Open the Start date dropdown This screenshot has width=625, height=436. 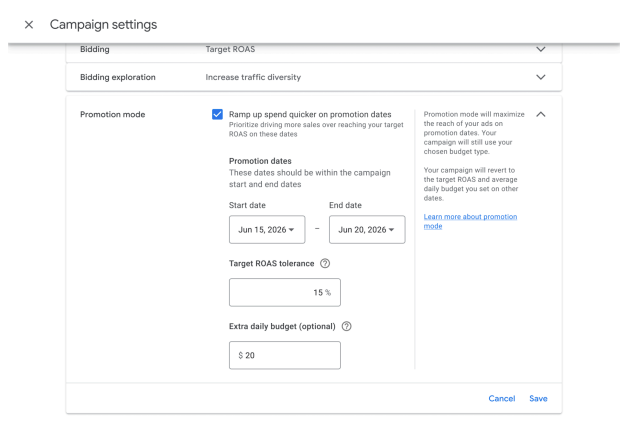coord(267,230)
